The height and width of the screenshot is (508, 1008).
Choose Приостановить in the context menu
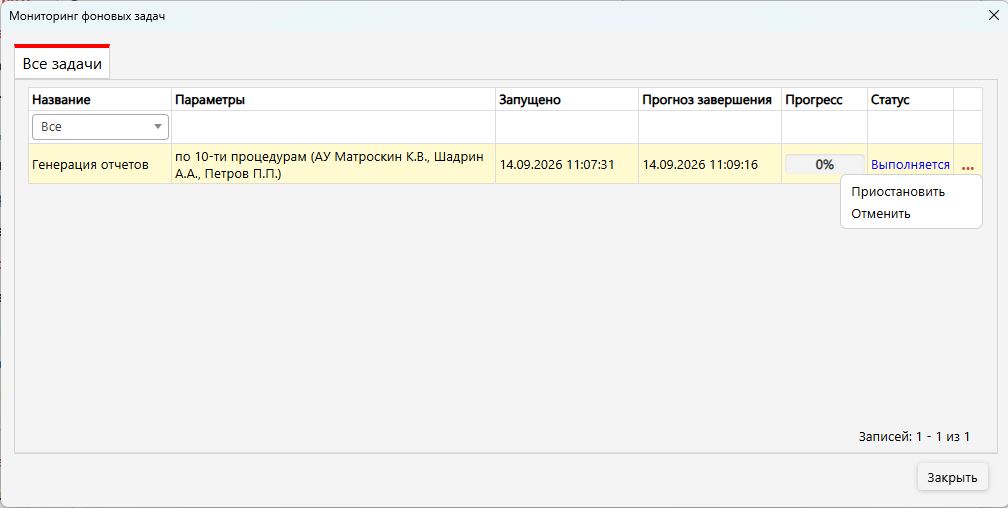[x=897, y=192]
